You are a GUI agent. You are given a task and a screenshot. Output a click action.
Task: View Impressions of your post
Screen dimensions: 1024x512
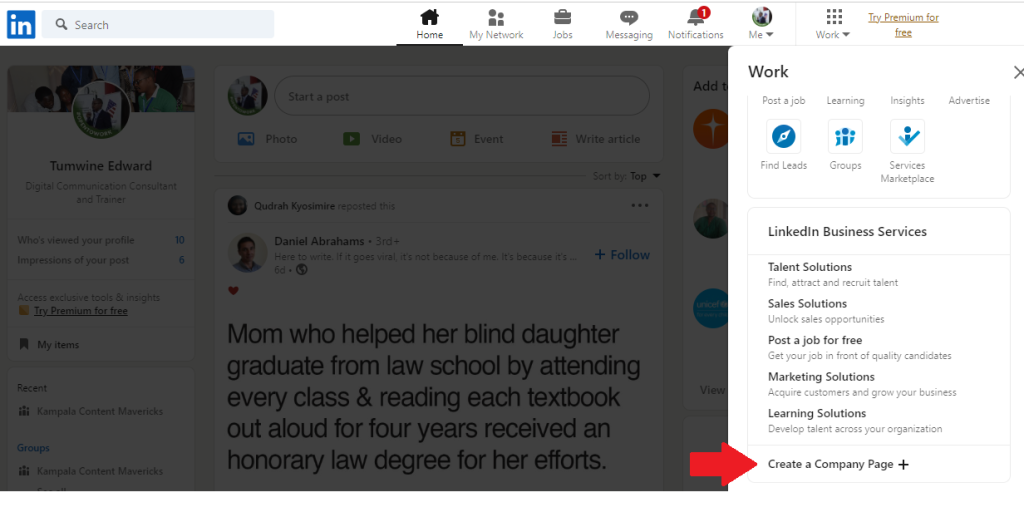[x=101, y=260]
